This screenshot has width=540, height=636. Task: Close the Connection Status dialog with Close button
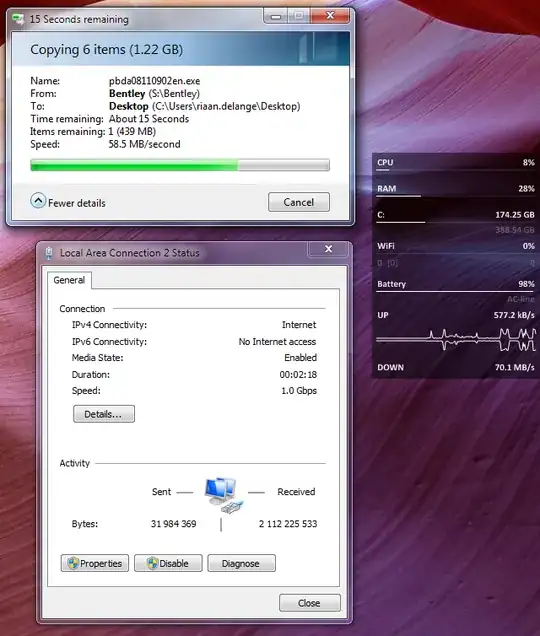310,603
